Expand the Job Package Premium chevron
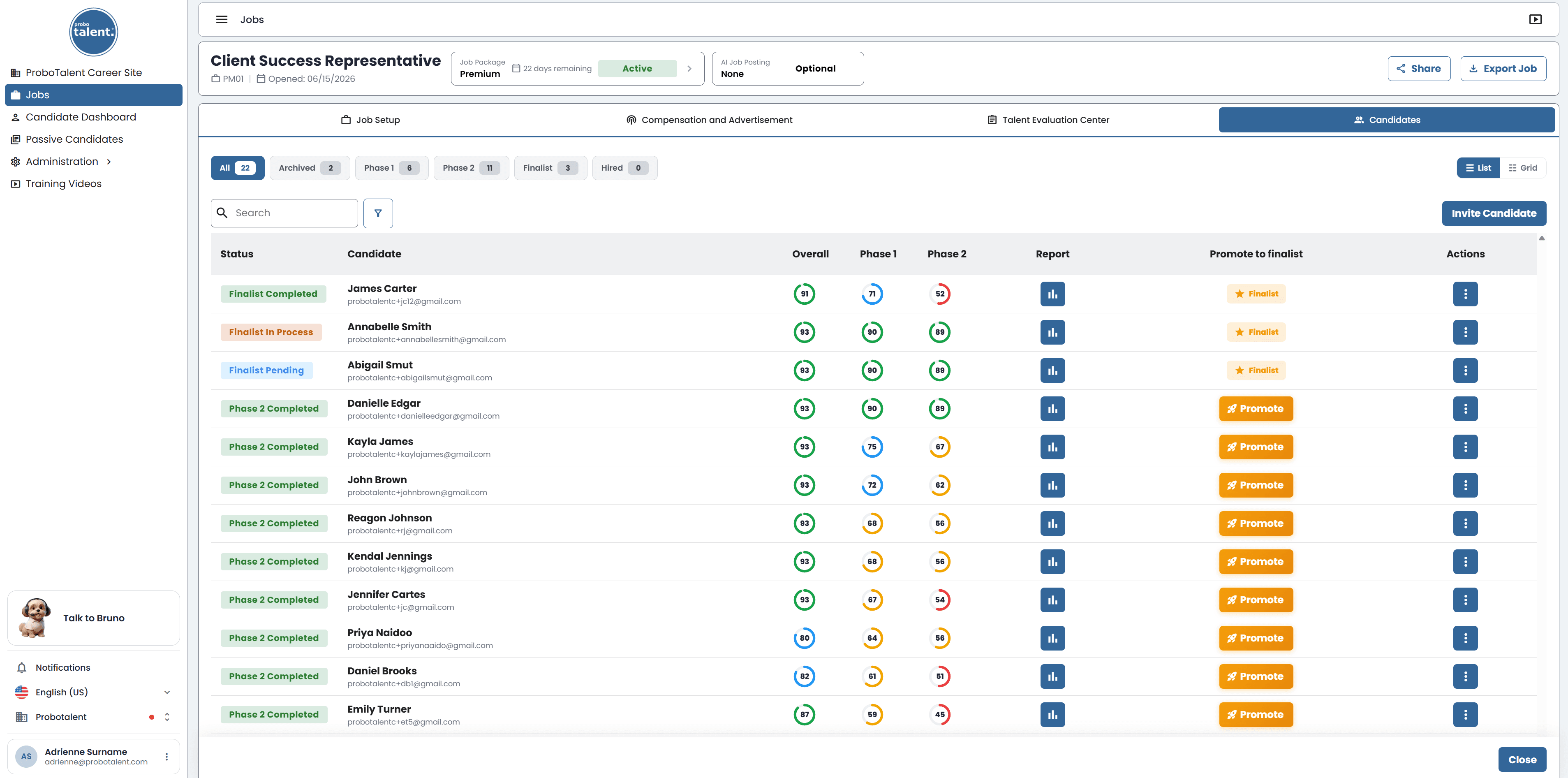Screen dimensions: 1568x778 point(689,69)
